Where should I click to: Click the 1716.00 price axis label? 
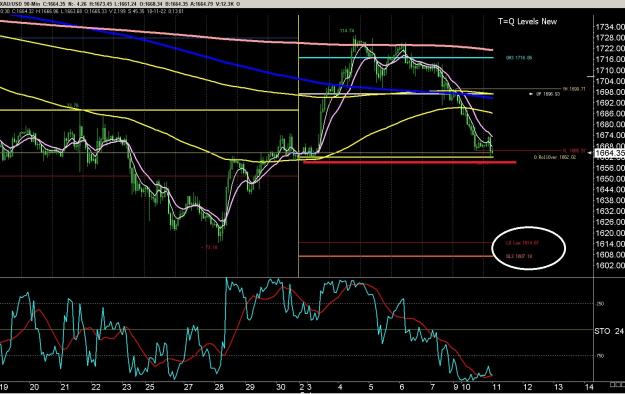click(609, 59)
